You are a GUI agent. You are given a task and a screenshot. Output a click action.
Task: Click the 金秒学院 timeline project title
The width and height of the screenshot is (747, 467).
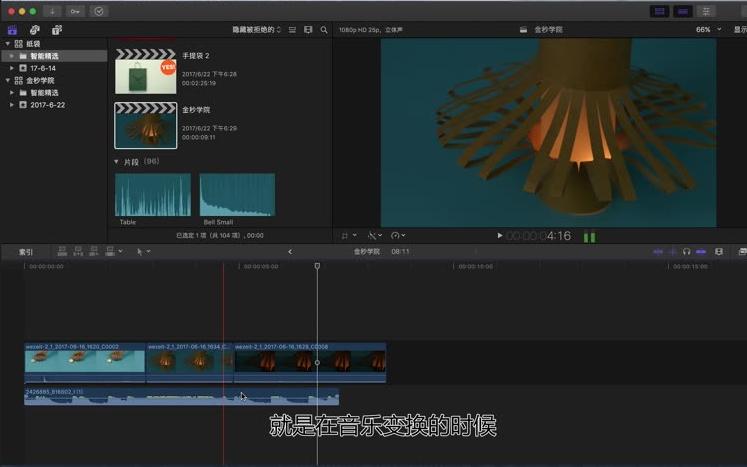point(366,252)
